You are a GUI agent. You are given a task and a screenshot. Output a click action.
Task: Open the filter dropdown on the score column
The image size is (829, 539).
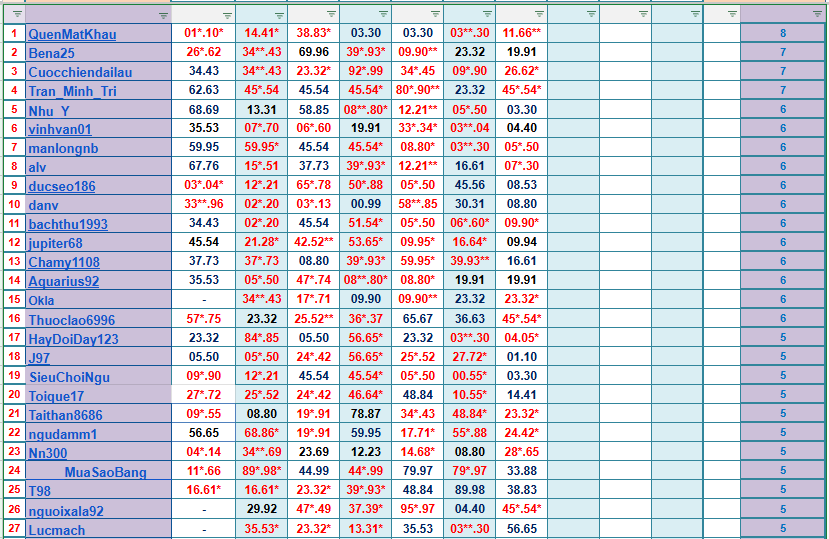[x=817, y=15]
